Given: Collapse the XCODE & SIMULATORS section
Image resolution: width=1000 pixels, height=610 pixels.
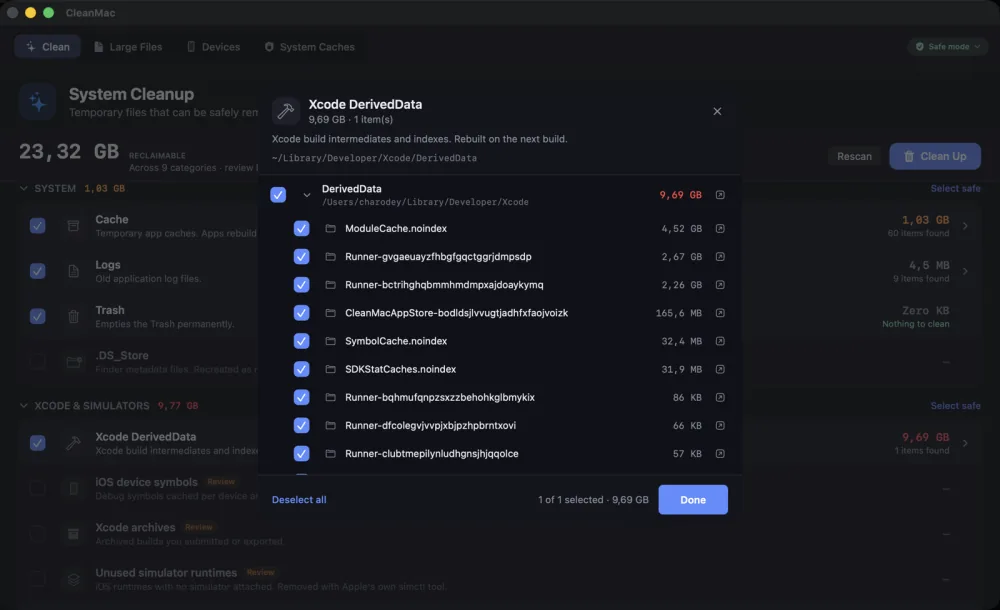Looking at the screenshot, I should tap(24, 406).
